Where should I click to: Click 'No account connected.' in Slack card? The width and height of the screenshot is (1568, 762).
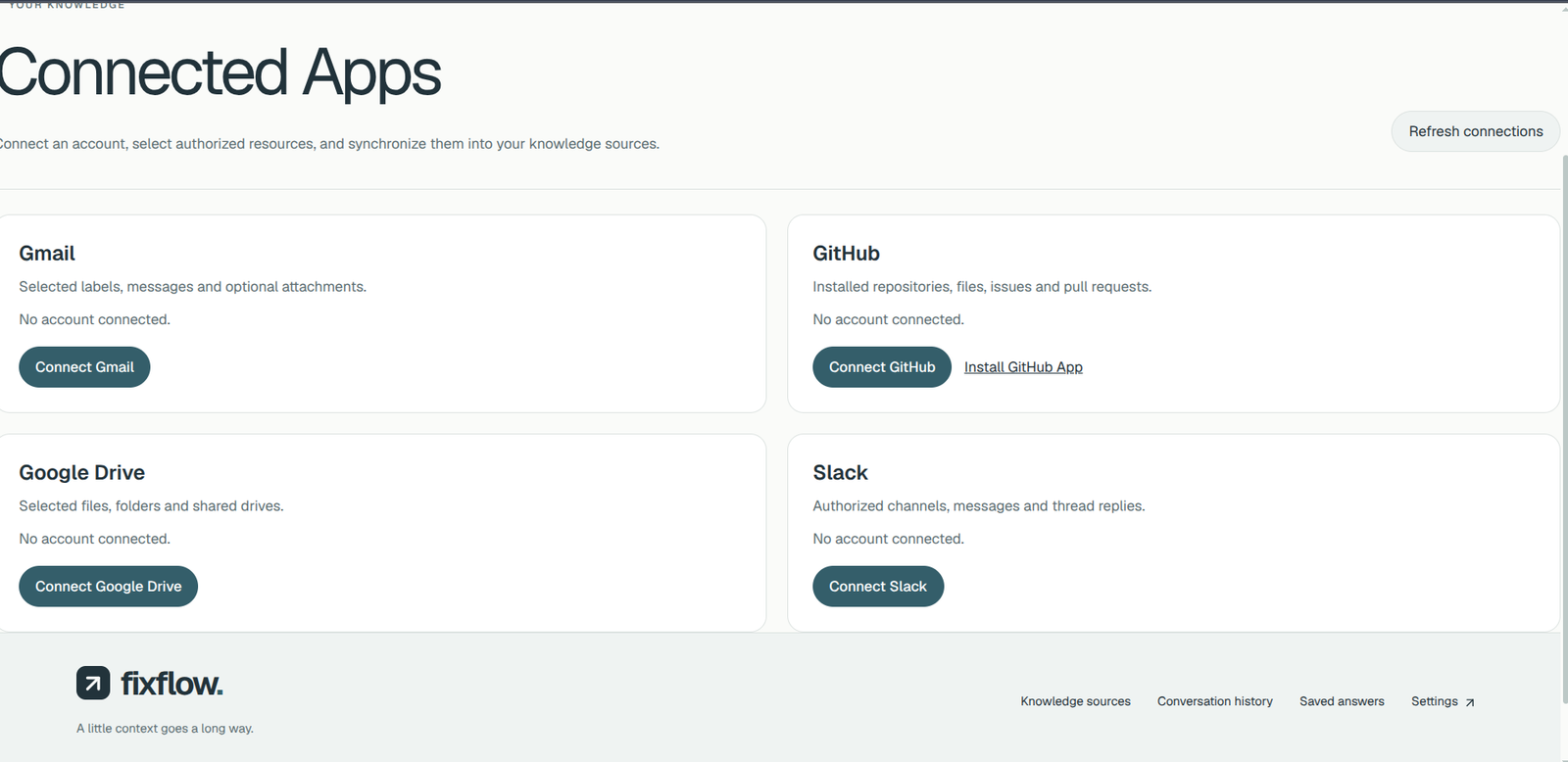888,539
